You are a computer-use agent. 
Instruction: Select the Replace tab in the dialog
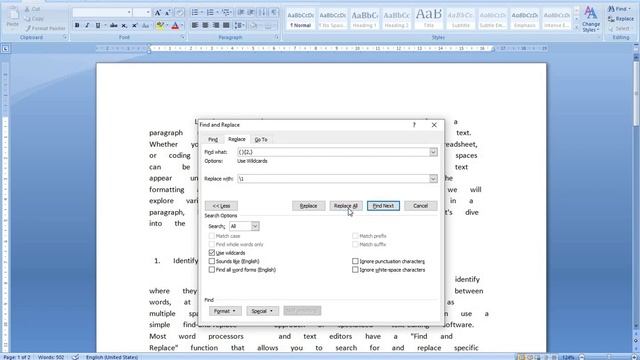[237, 139]
